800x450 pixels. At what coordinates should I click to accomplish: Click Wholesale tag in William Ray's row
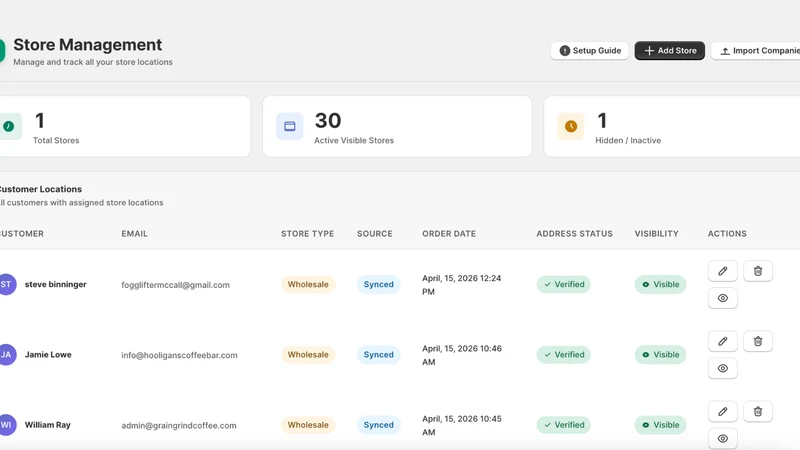[308, 425]
